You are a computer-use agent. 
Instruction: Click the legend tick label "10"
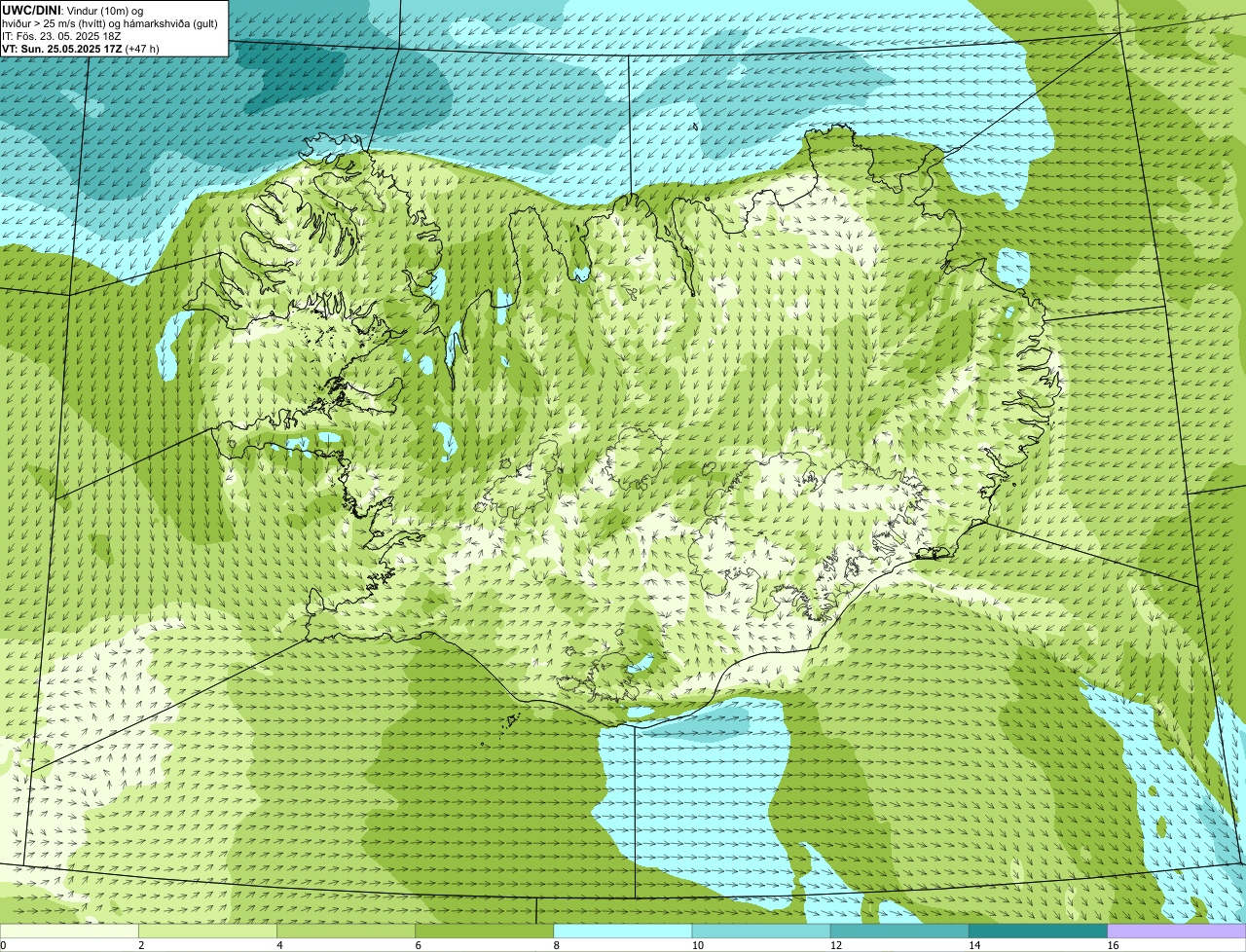point(698,945)
